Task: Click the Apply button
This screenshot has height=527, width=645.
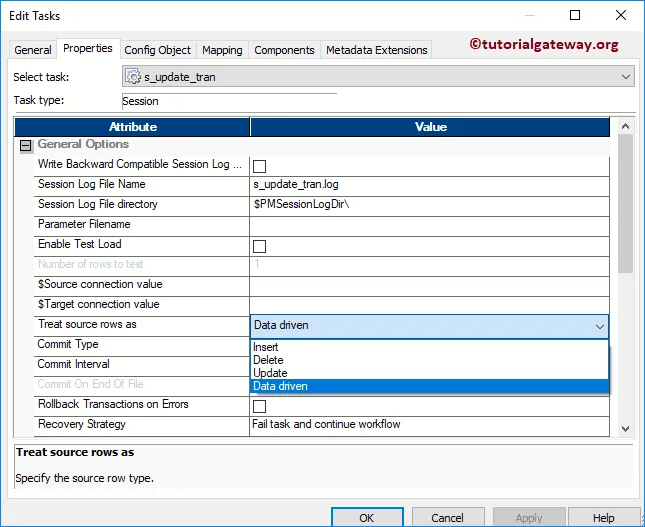Action: click(529, 517)
